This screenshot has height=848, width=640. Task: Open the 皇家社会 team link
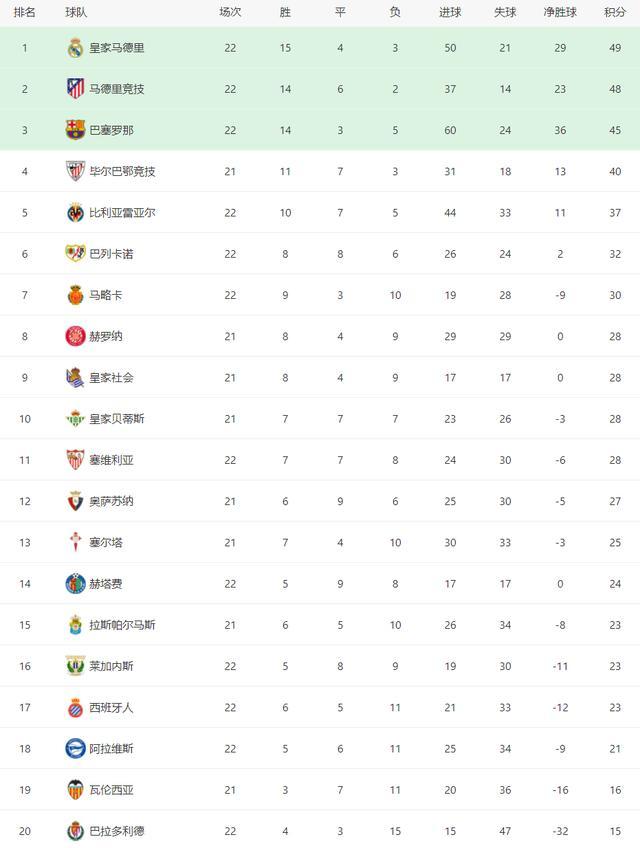tap(111, 377)
